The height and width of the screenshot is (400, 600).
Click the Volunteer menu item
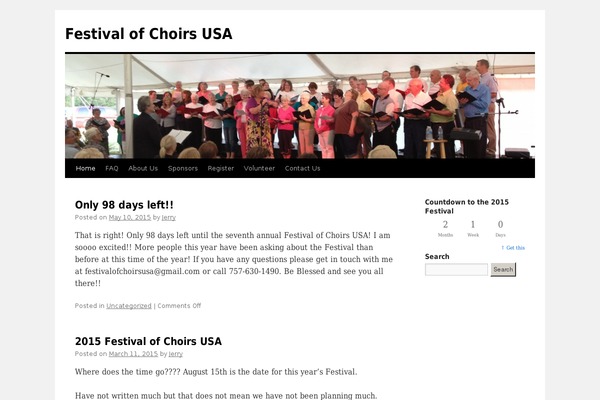(259, 168)
